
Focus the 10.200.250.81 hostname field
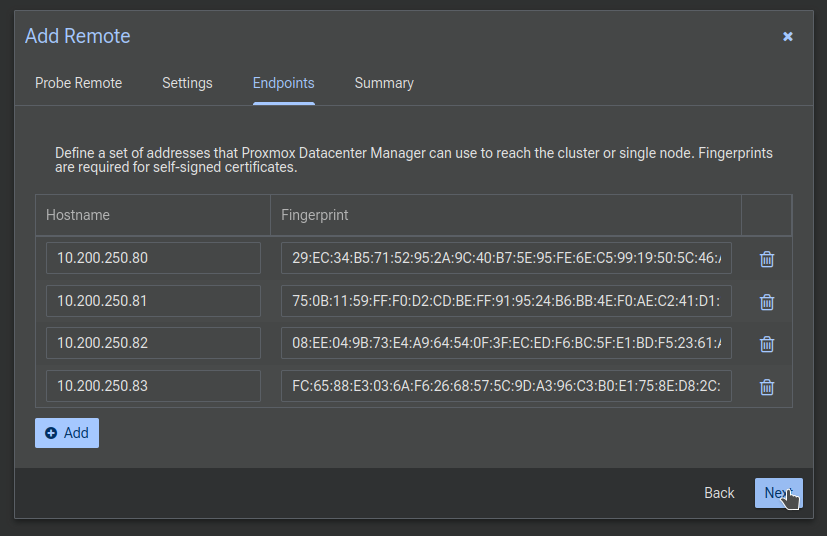(x=153, y=301)
